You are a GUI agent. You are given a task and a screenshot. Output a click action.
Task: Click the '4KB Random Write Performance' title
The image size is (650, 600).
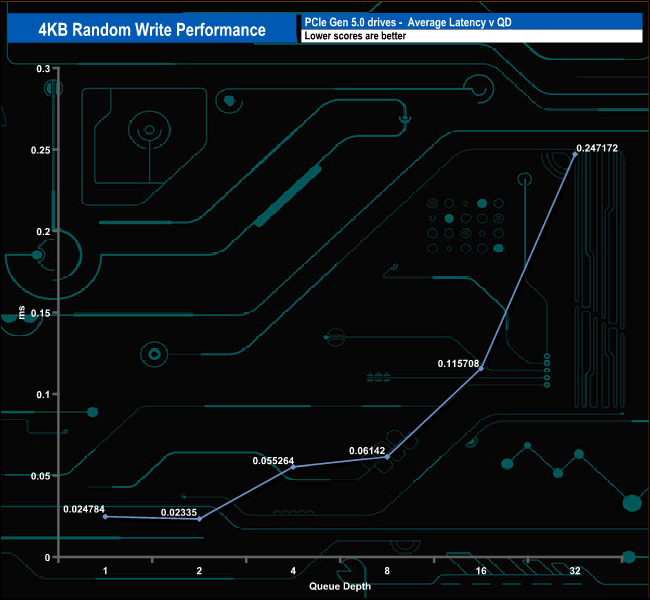[x=152, y=30]
